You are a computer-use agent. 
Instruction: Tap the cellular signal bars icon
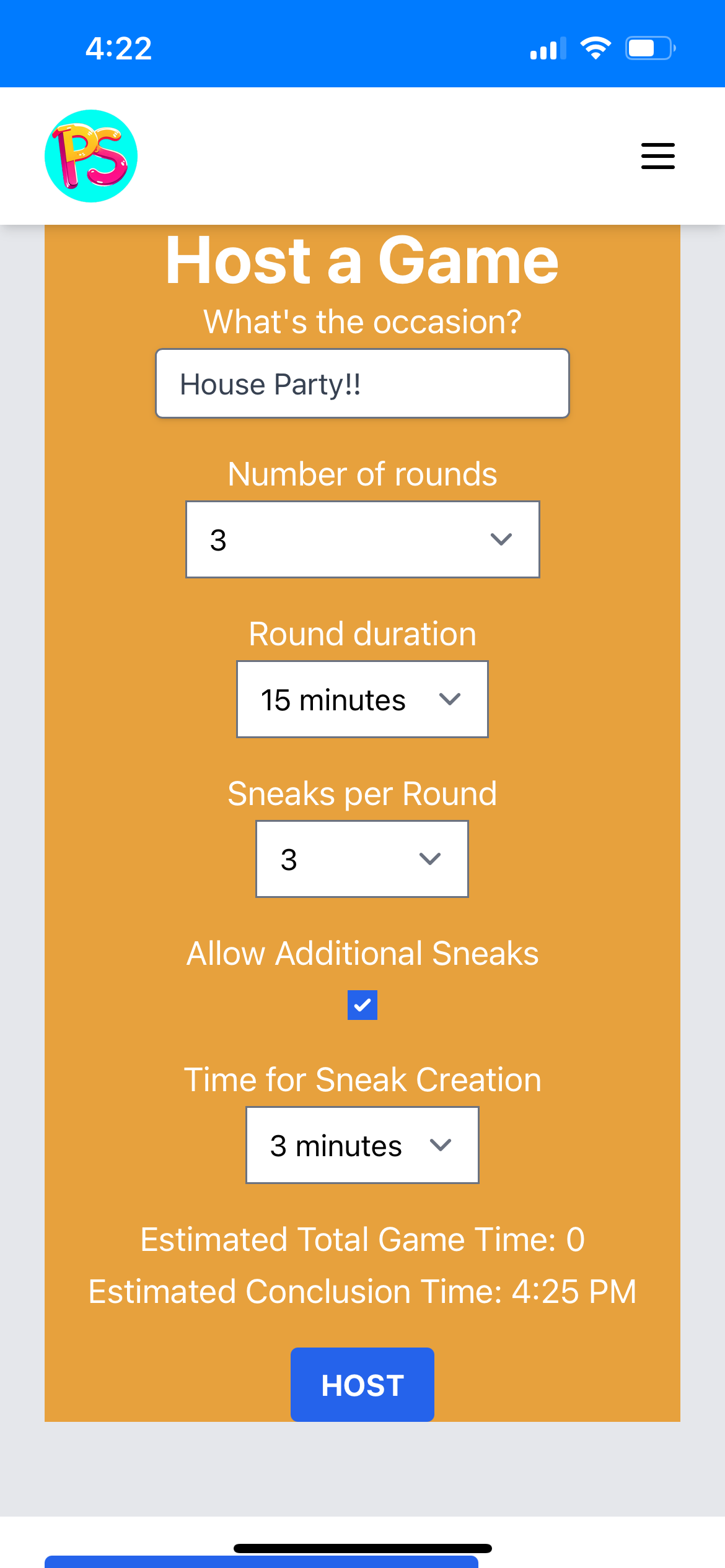[548, 48]
